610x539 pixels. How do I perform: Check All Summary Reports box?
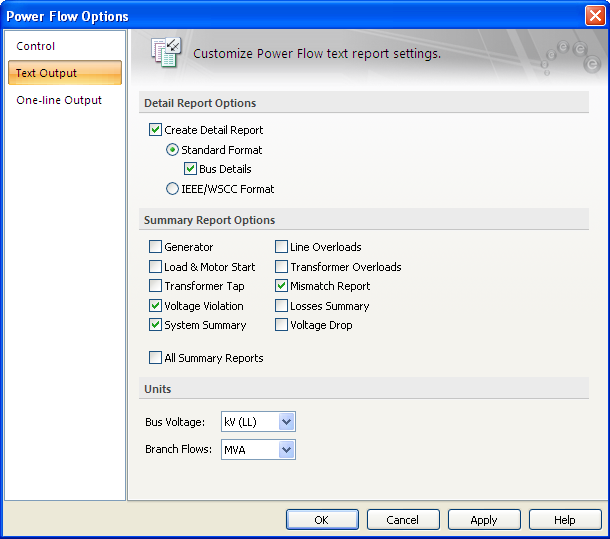pyautogui.click(x=155, y=358)
